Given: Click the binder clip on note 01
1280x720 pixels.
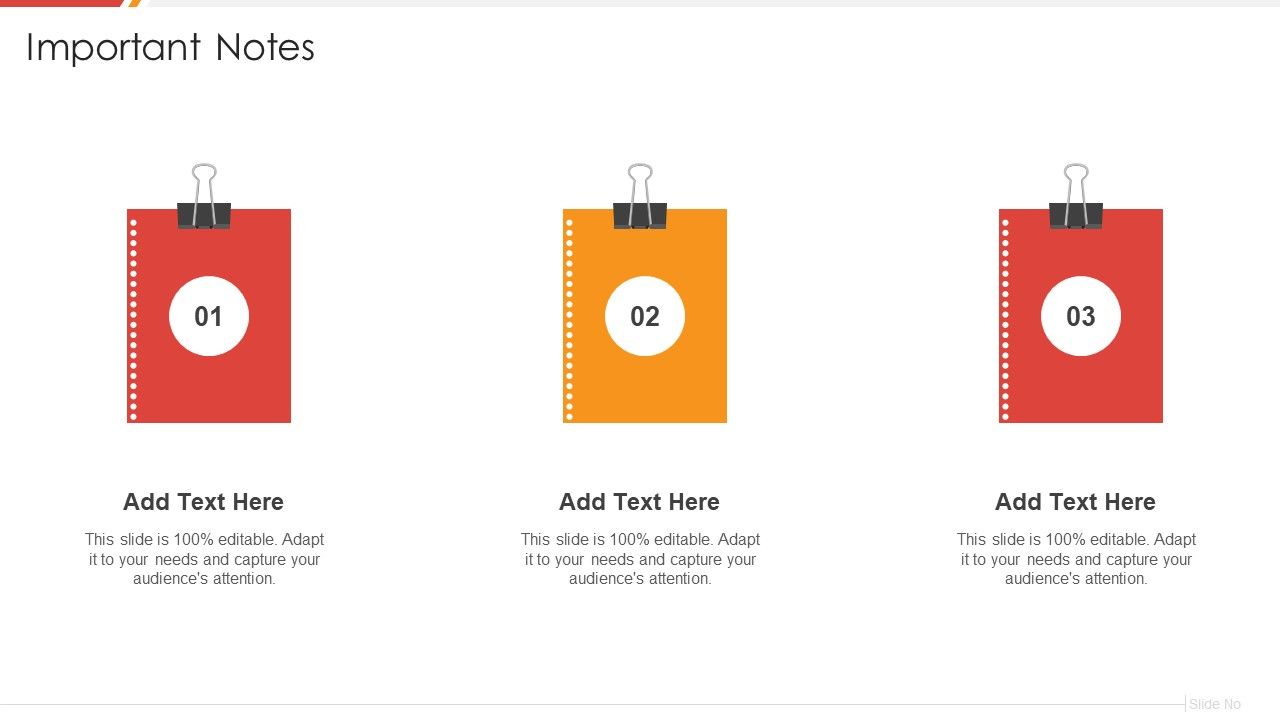Looking at the screenshot, I should point(204,197).
